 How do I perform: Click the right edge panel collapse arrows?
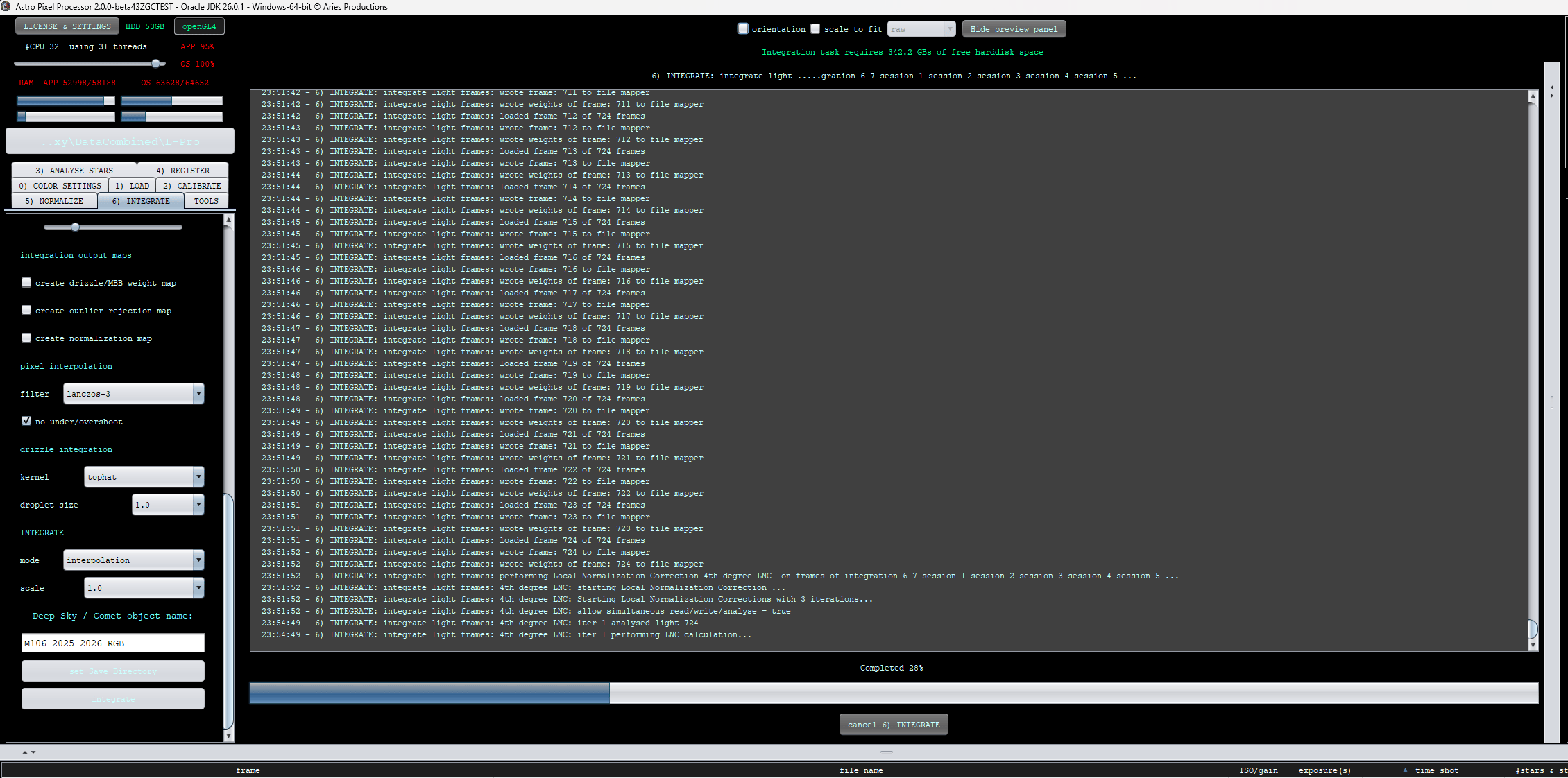1552,92
